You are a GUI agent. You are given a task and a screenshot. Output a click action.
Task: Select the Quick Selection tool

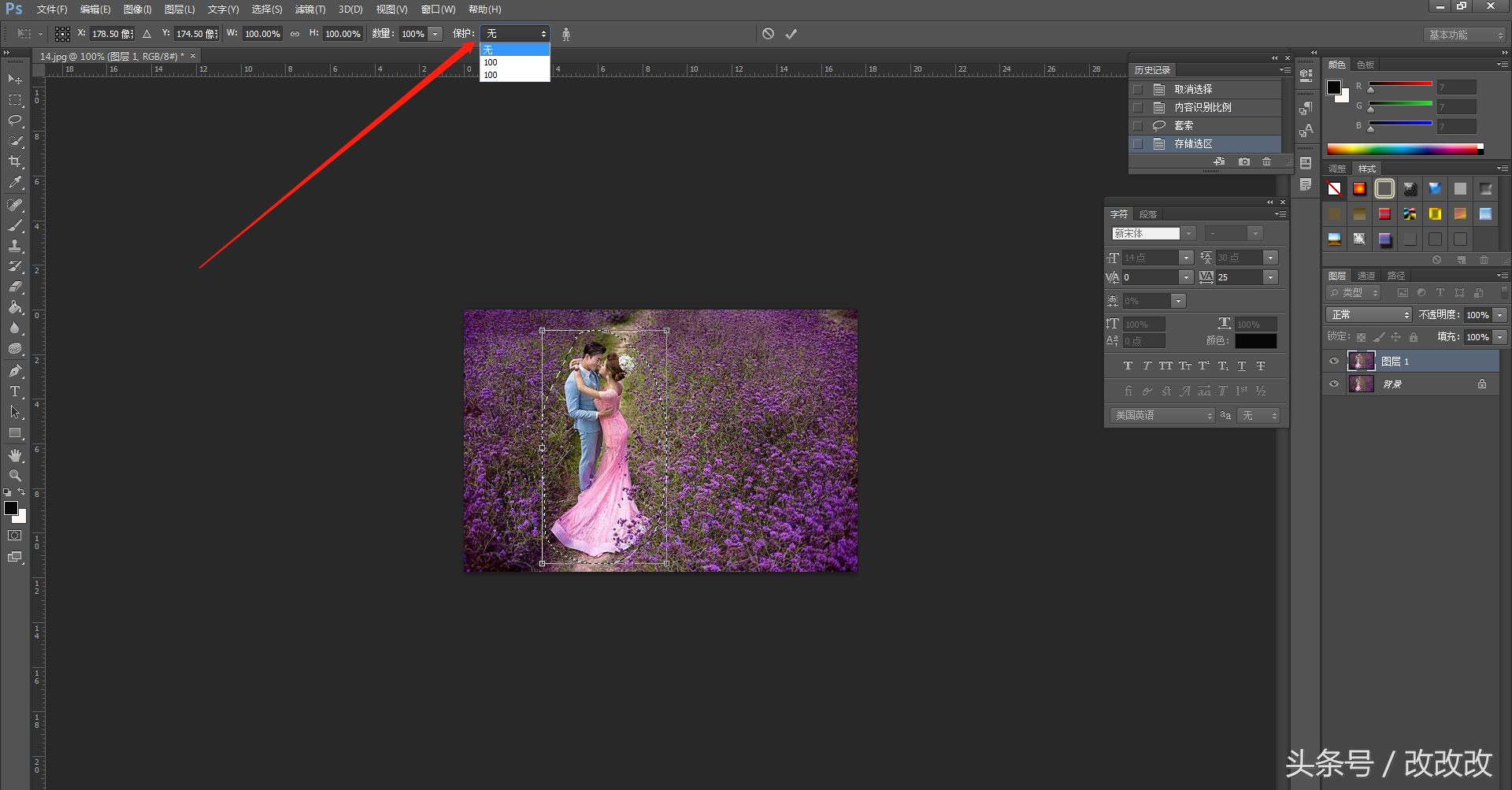(15, 141)
